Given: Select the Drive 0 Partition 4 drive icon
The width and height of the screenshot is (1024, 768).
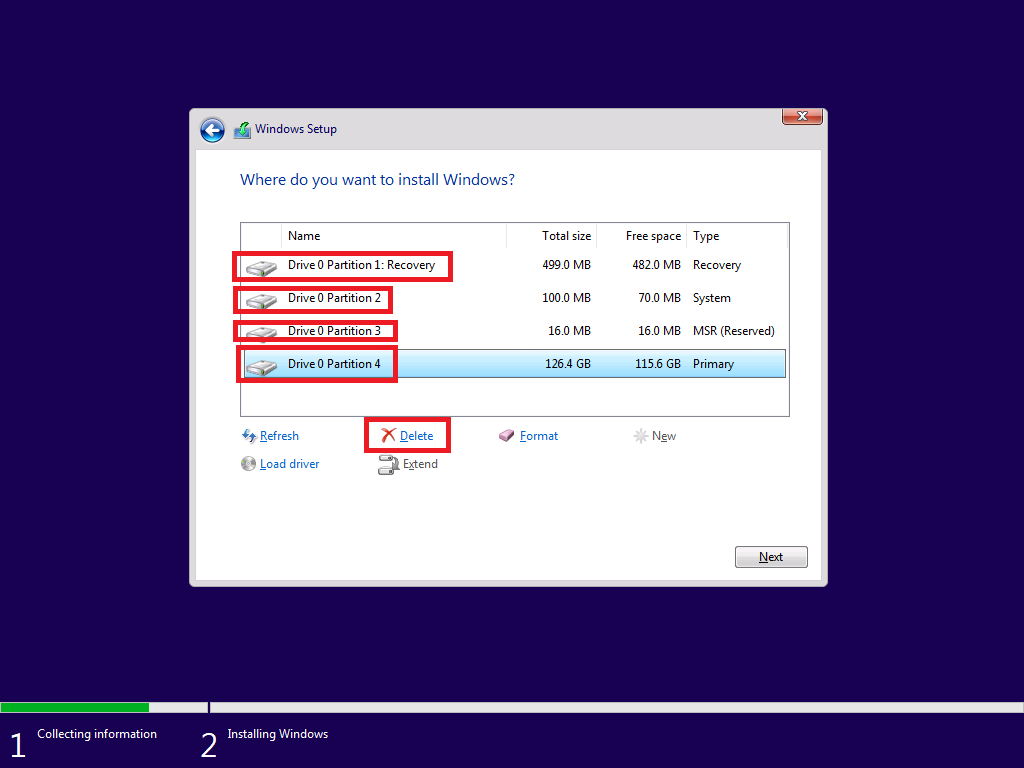Looking at the screenshot, I should 261,366.
